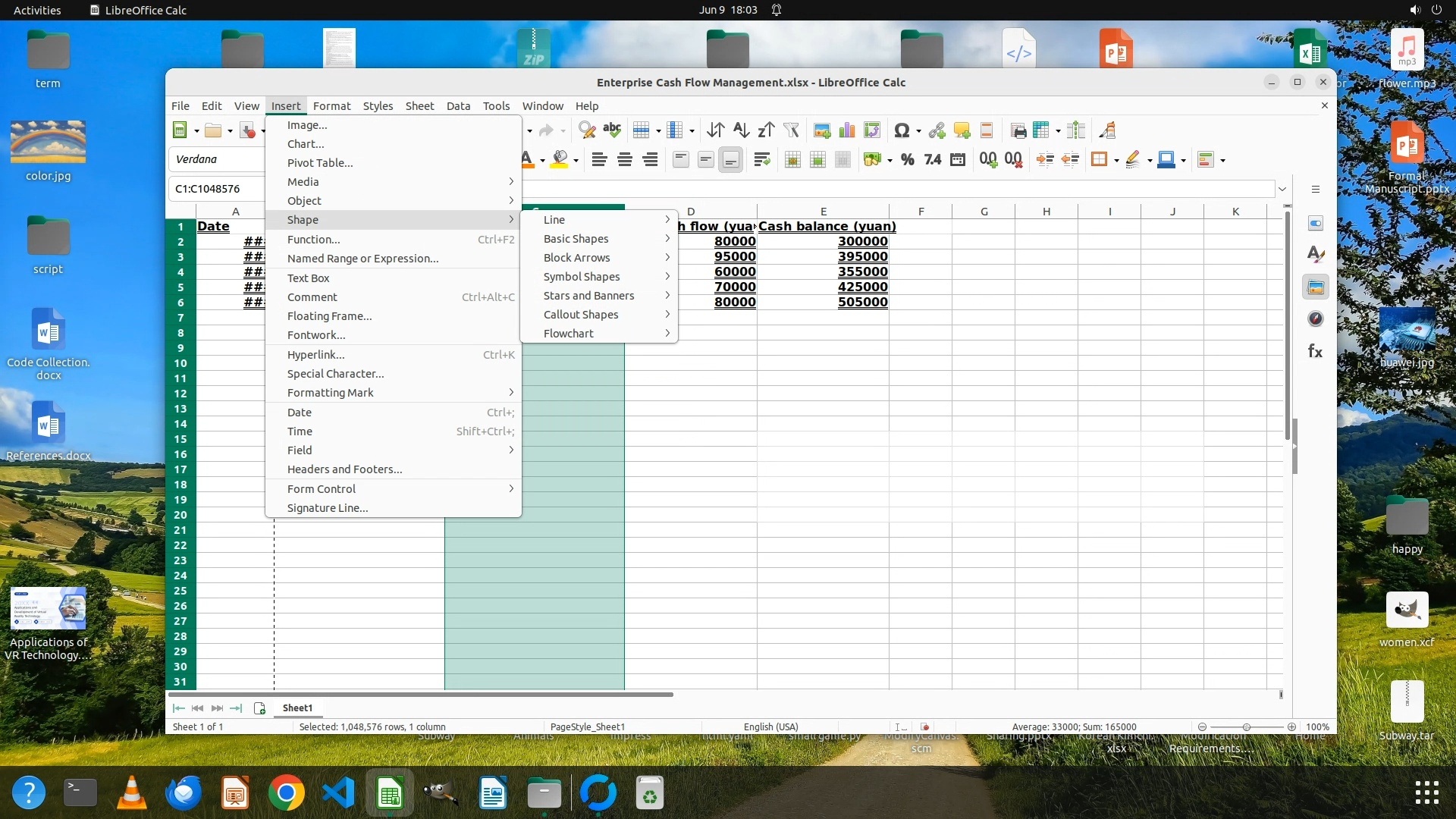Choose Text Box from Insert menu
This screenshot has width=1456, height=819.
coord(309,278)
